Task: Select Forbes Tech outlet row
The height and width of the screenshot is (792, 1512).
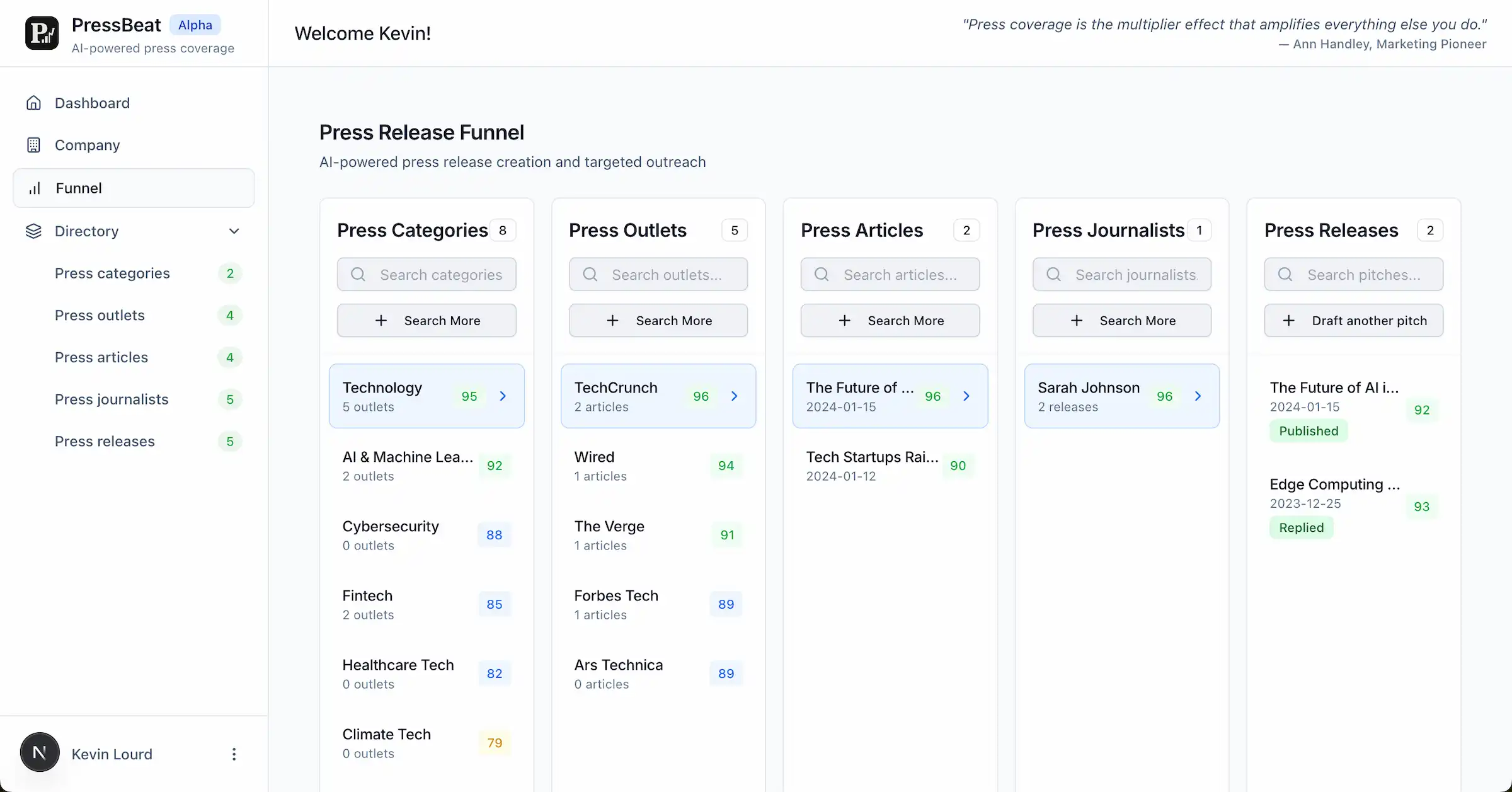Action: (x=658, y=604)
